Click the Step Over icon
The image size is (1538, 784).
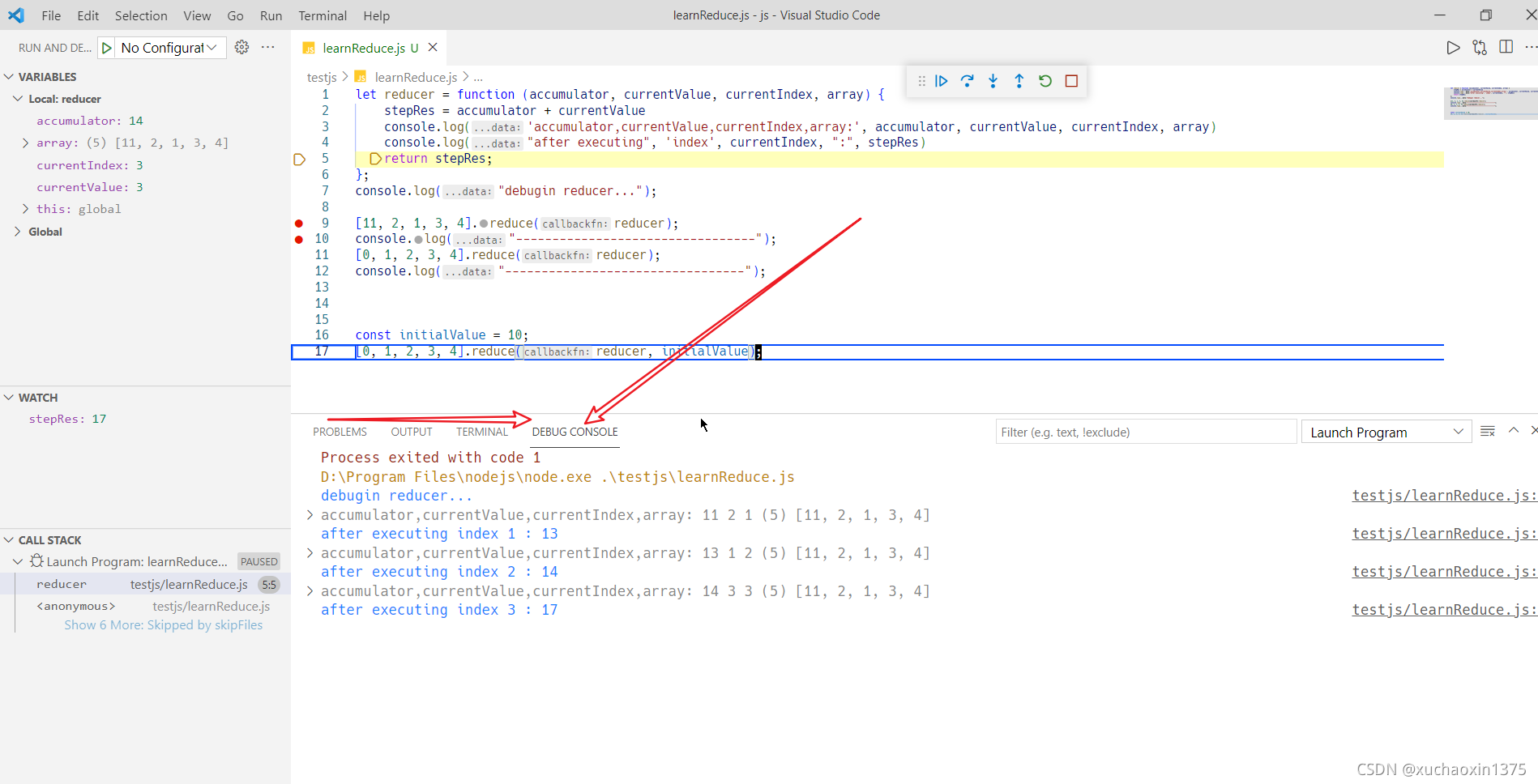pos(968,81)
